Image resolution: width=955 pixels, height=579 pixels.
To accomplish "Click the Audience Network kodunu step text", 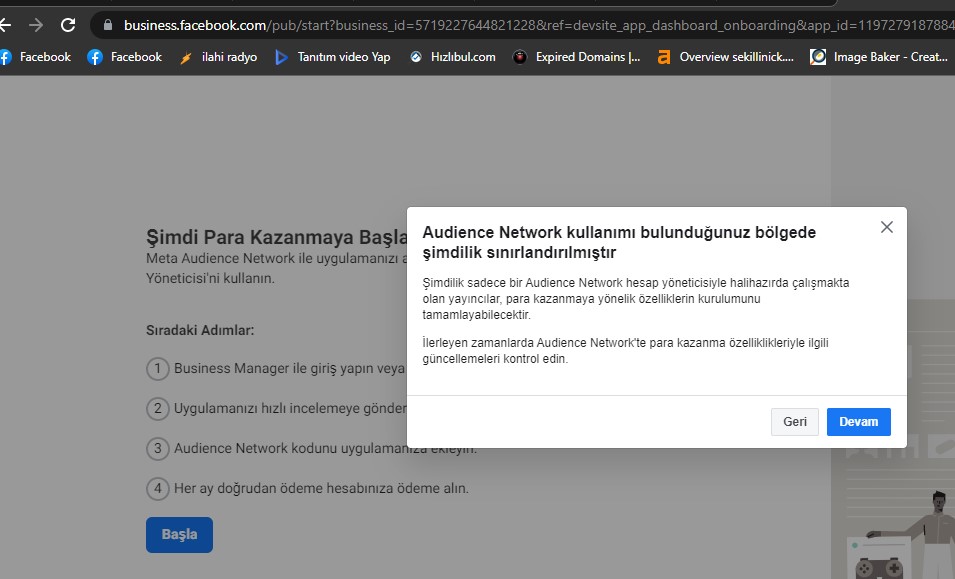I will point(325,448).
